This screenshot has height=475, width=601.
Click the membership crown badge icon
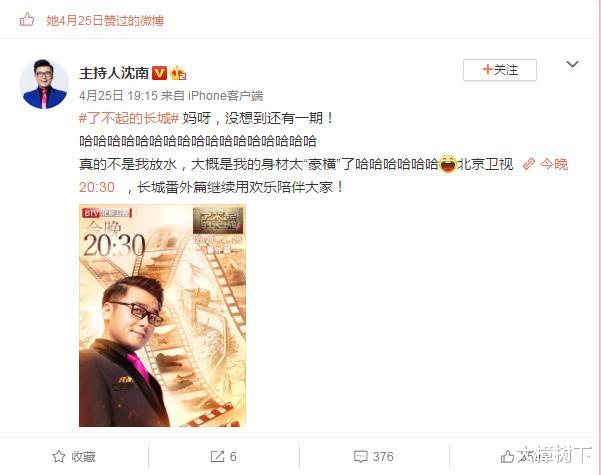[x=178, y=73]
